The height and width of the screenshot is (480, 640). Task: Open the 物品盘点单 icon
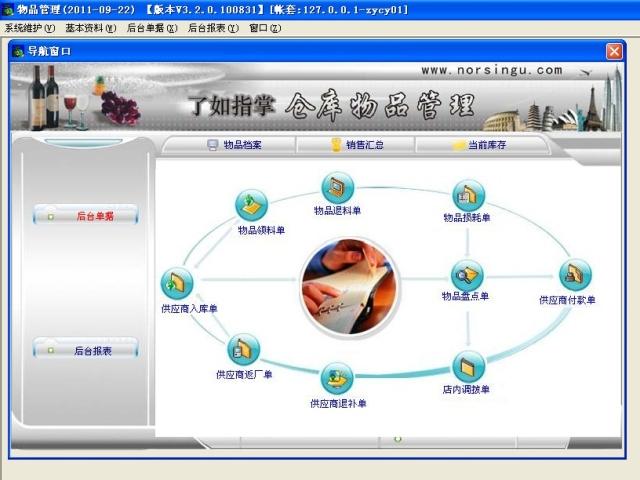point(467,275)
